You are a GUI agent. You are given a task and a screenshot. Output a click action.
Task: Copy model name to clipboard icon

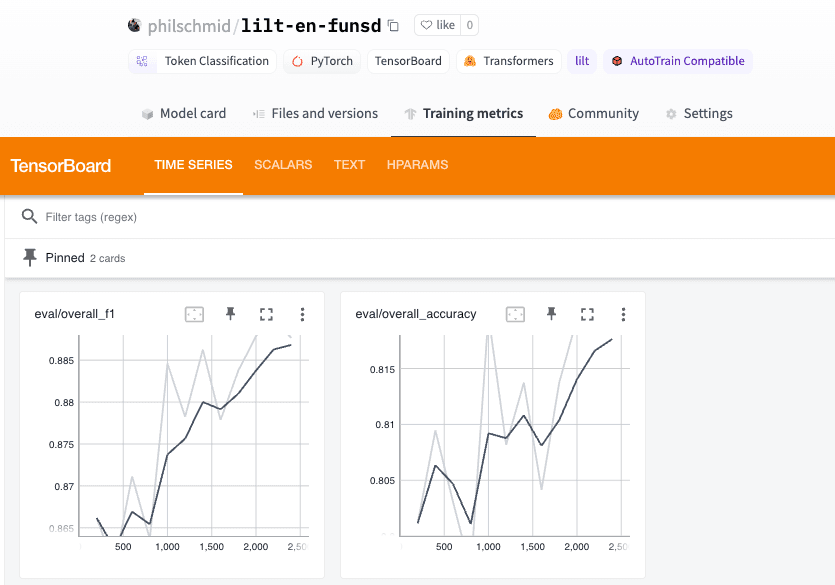(393, 26)
